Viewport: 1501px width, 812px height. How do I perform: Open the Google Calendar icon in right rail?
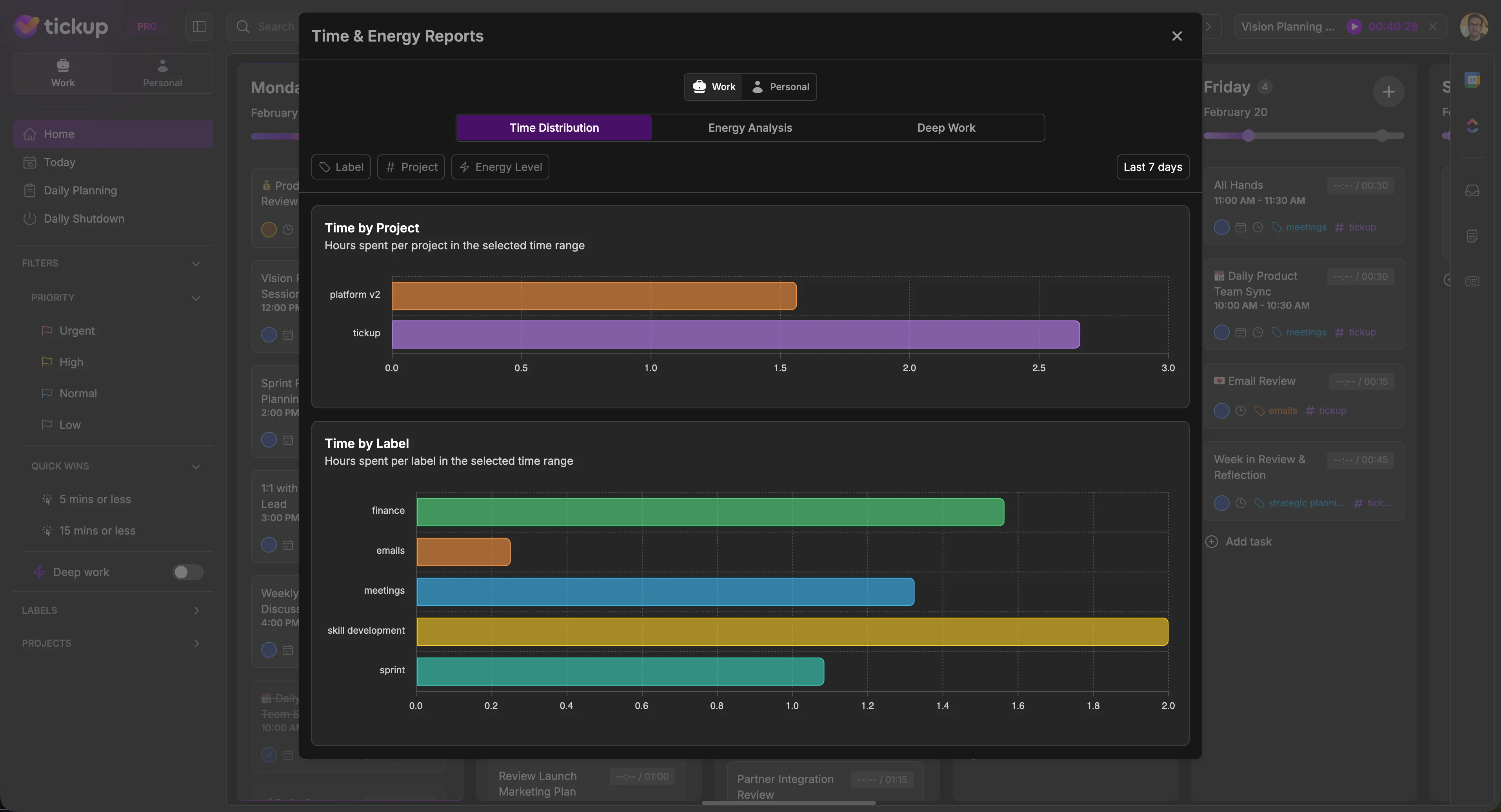(x=1472, y=80)
